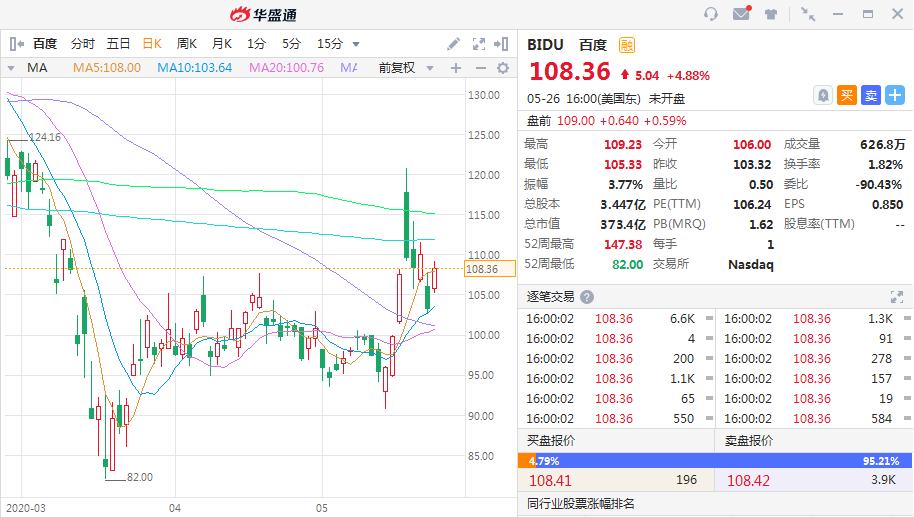Open the minute interval dropdown after 15分
The height and width of the screenshot is (517, 914).
click(356, 44)
